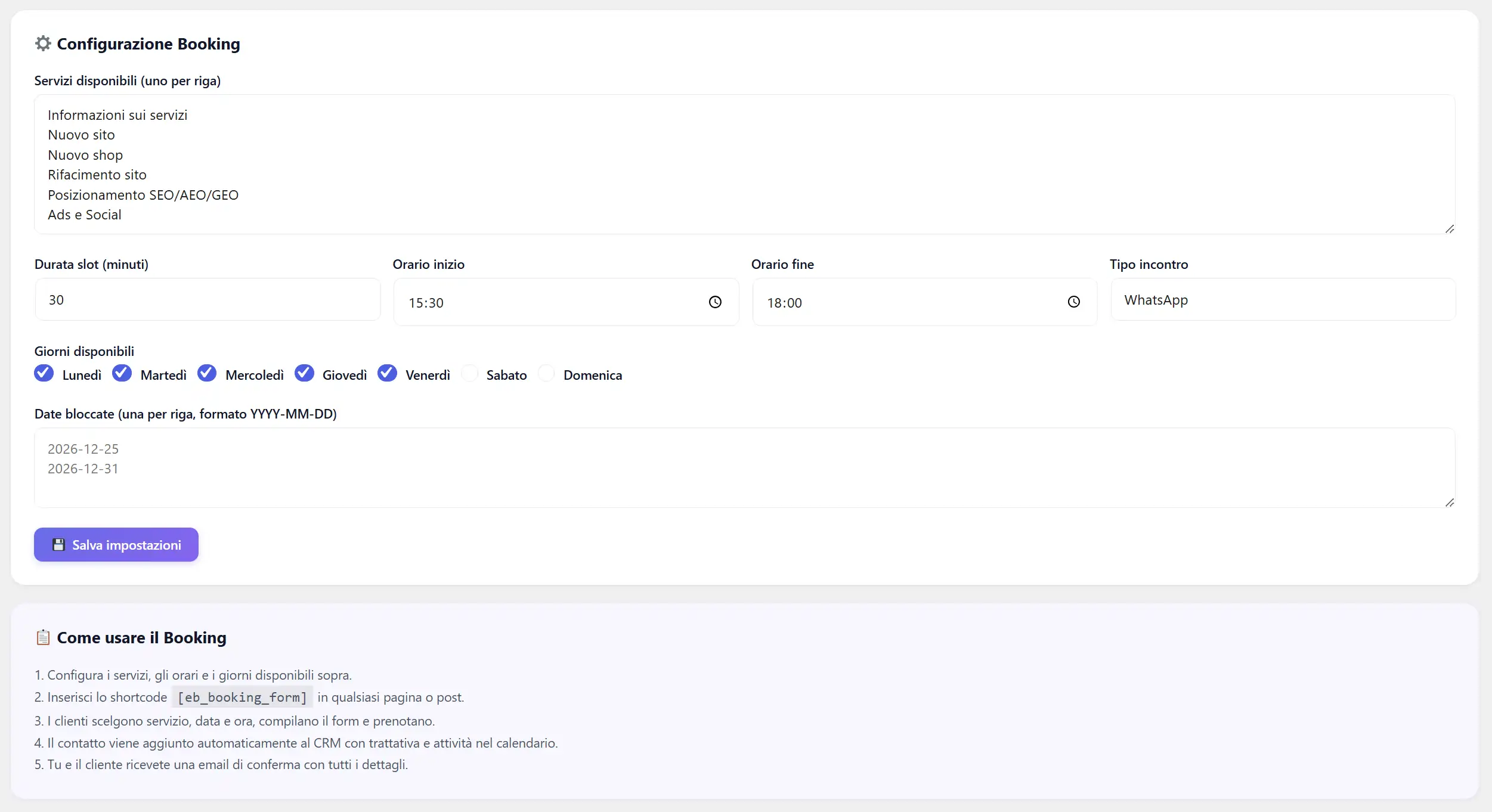The width and height of the screenshot is (1492, 812).
Task: Click the gear icon beside Configurazione Booking
Action: point(43,44)
